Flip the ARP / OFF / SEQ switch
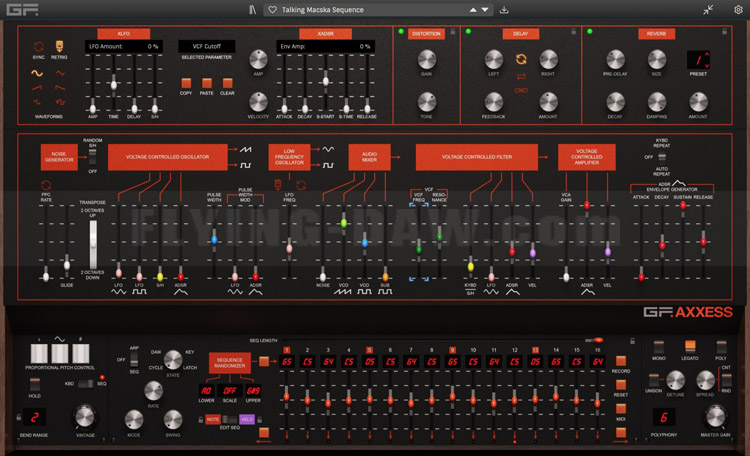Viewport: 750px width, 456px height. [134, 359]
